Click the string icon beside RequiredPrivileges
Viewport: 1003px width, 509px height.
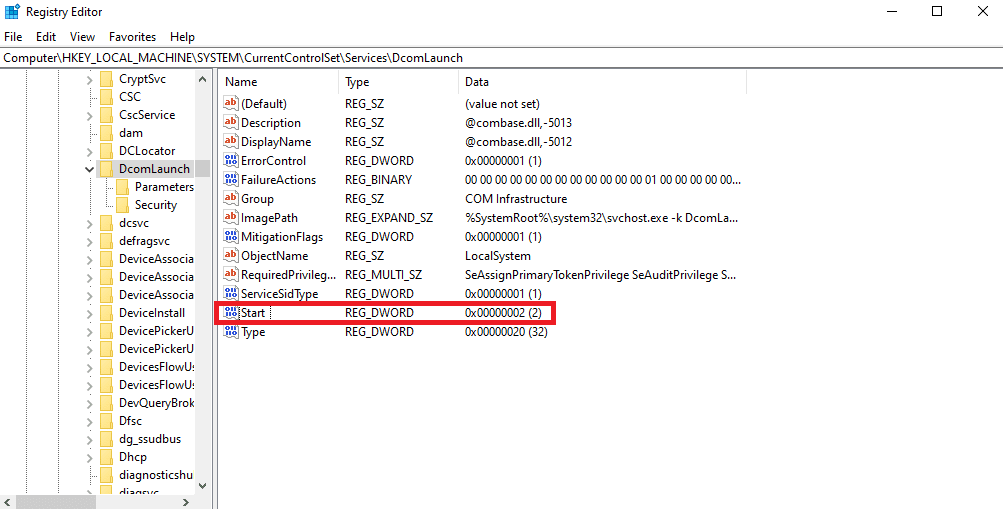click(230, 274)
